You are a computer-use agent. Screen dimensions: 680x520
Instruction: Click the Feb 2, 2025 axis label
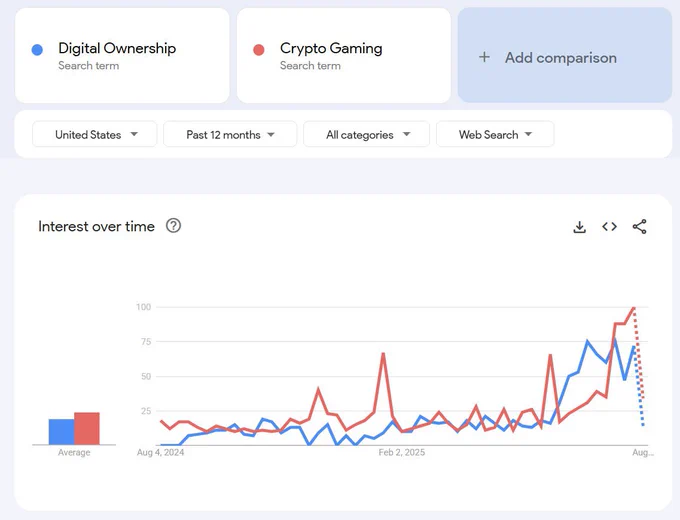(402, 452)
